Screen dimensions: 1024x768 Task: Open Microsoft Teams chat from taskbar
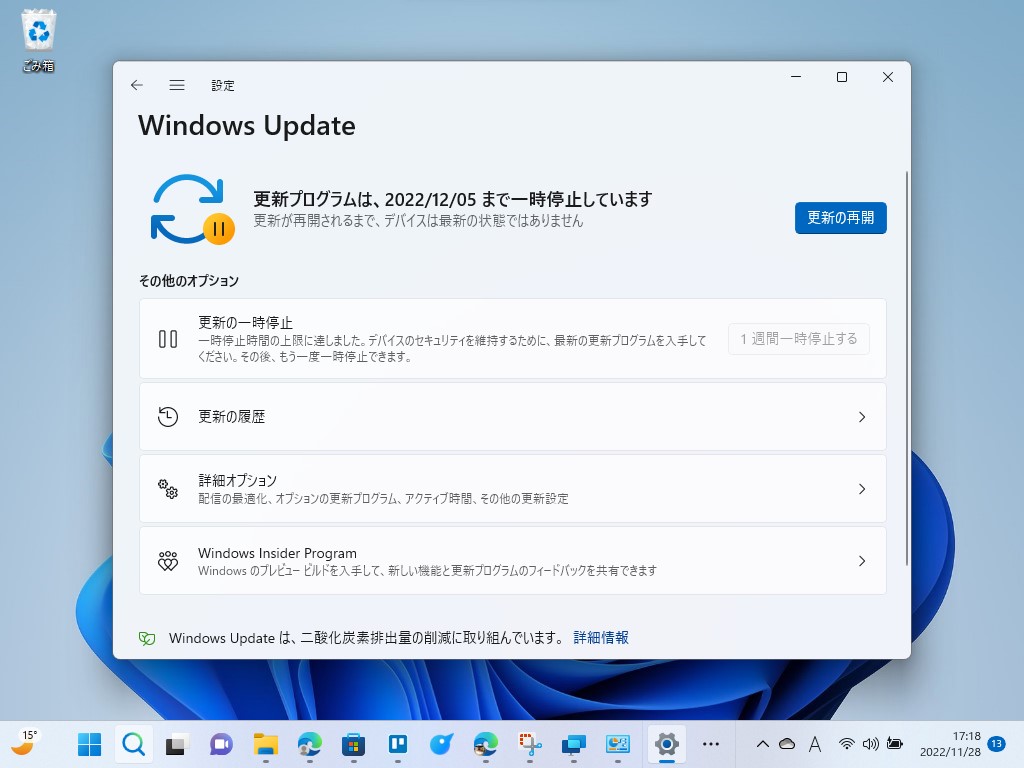coord(221,744)
